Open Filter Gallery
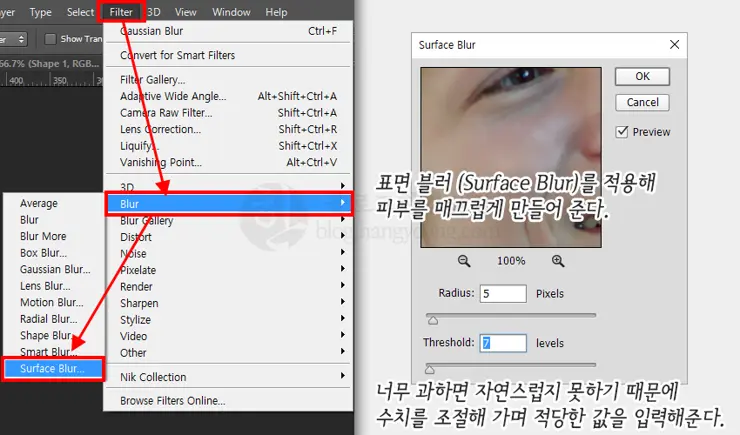 point(228,80)
